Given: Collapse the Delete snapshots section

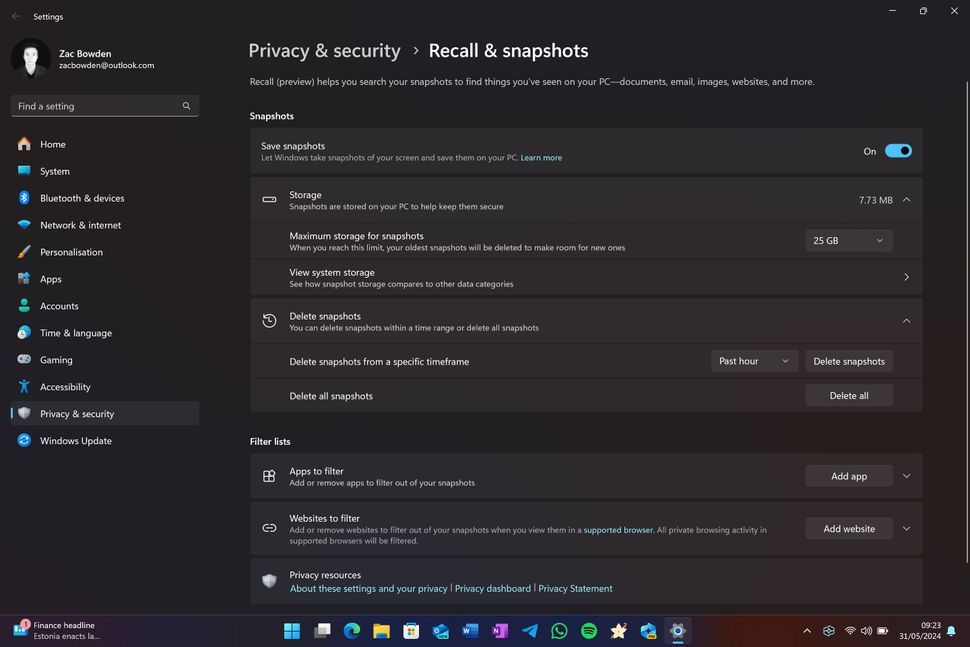Looking at the screenshot, I should (x=906, y=320).
